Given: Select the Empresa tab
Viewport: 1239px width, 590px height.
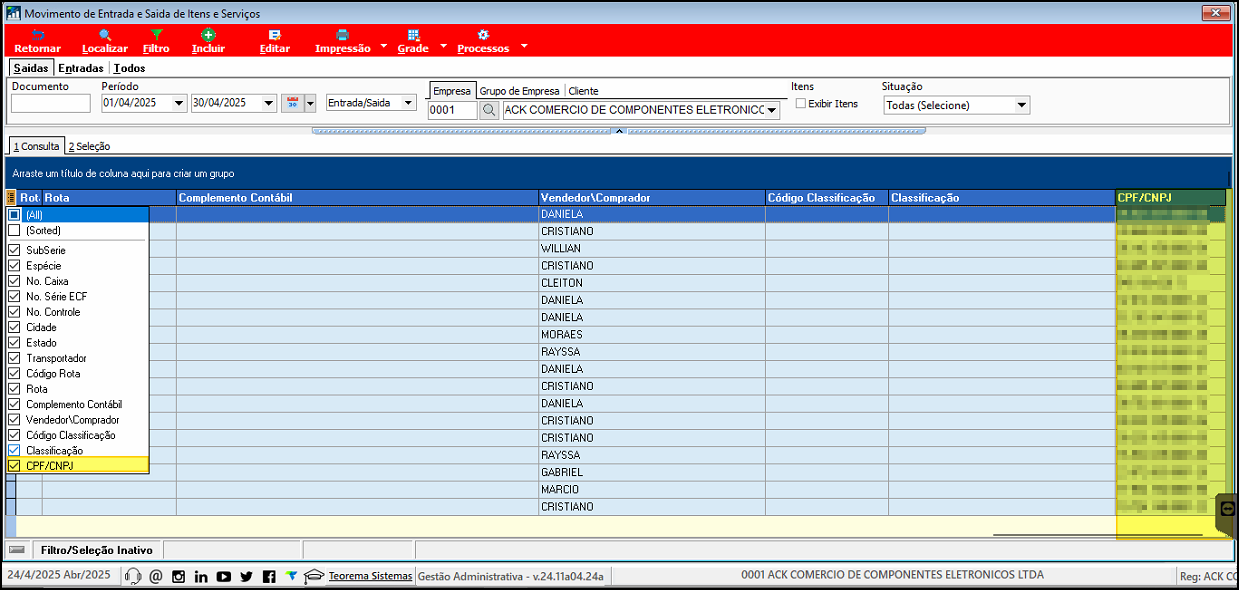Looking at the screenshot, I should point(451,91).
